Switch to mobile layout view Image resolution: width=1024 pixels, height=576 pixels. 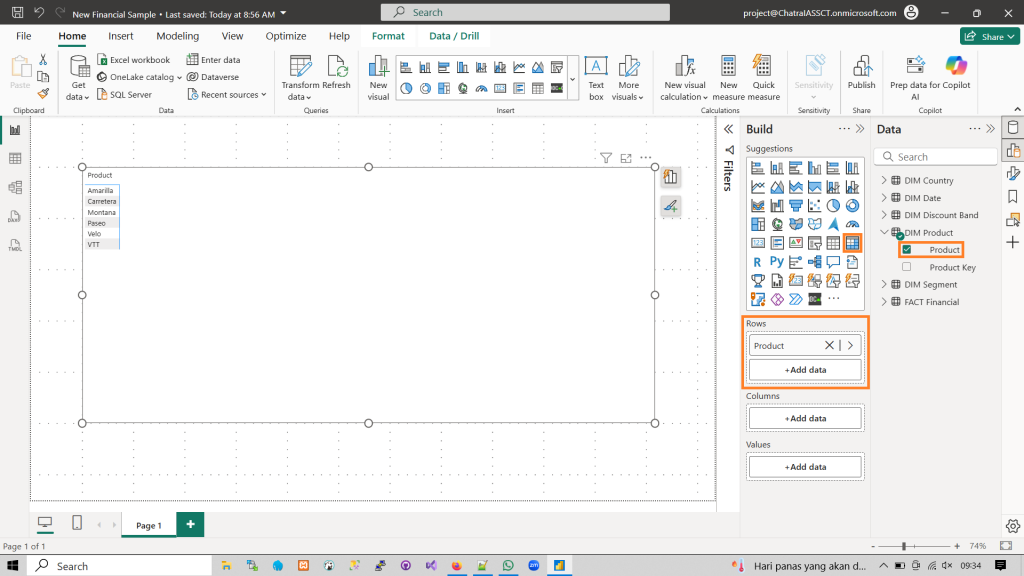tap(77, 523)
